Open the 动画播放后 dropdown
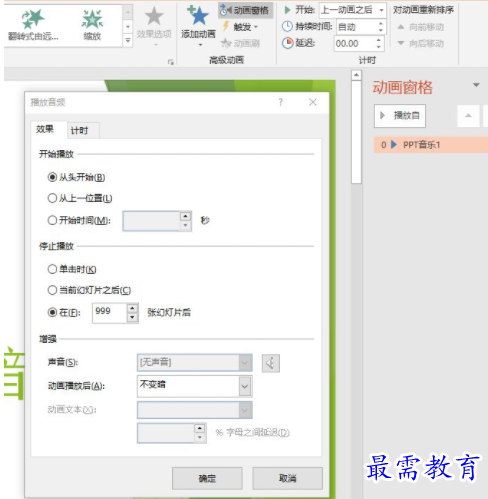 pos(195,386)
